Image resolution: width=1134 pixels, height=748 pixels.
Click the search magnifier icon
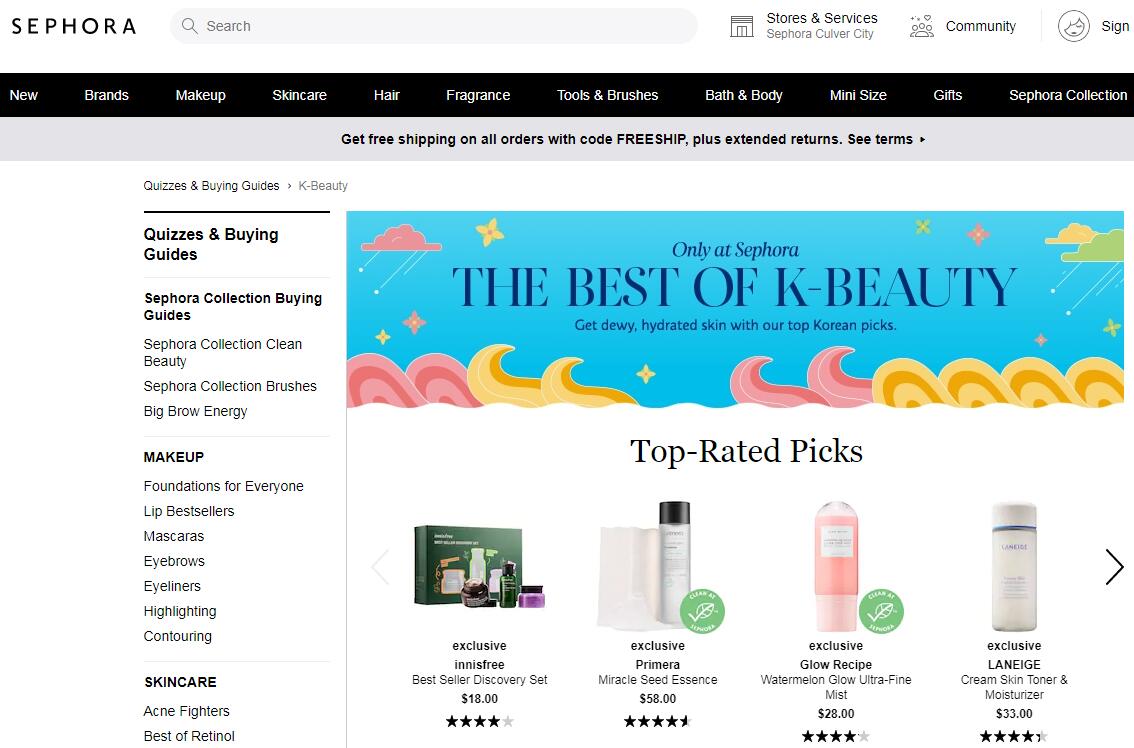190,26
